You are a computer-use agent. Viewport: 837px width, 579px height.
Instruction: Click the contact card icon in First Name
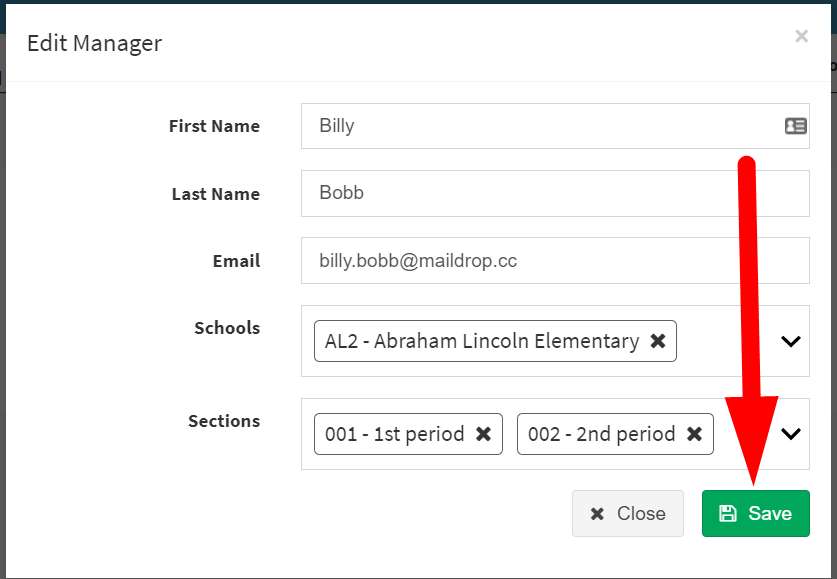(796, 126)
